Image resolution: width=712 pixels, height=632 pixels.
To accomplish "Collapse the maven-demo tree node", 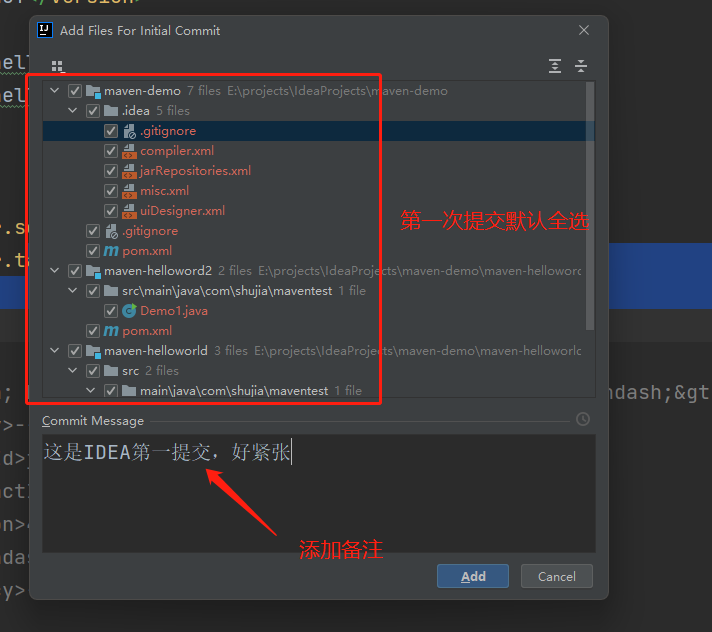I will 54,90.
